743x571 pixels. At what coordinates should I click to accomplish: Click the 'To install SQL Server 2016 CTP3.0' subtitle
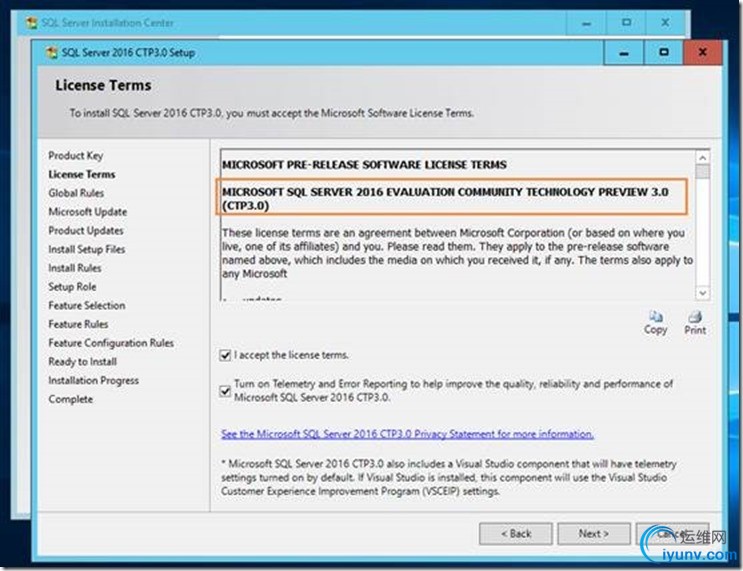tap(272, 113)
